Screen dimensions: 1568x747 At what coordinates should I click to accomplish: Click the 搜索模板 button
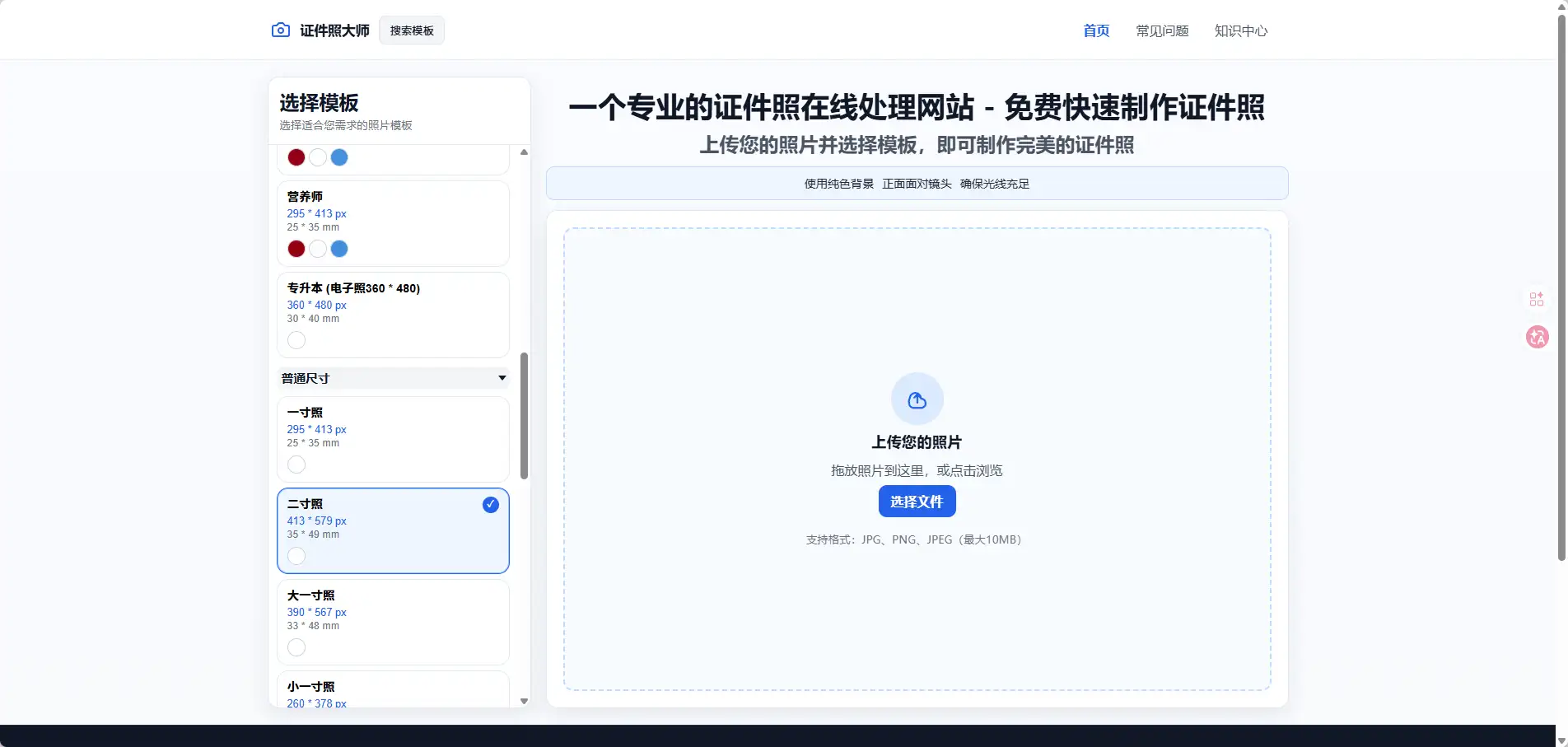point(412,30)
